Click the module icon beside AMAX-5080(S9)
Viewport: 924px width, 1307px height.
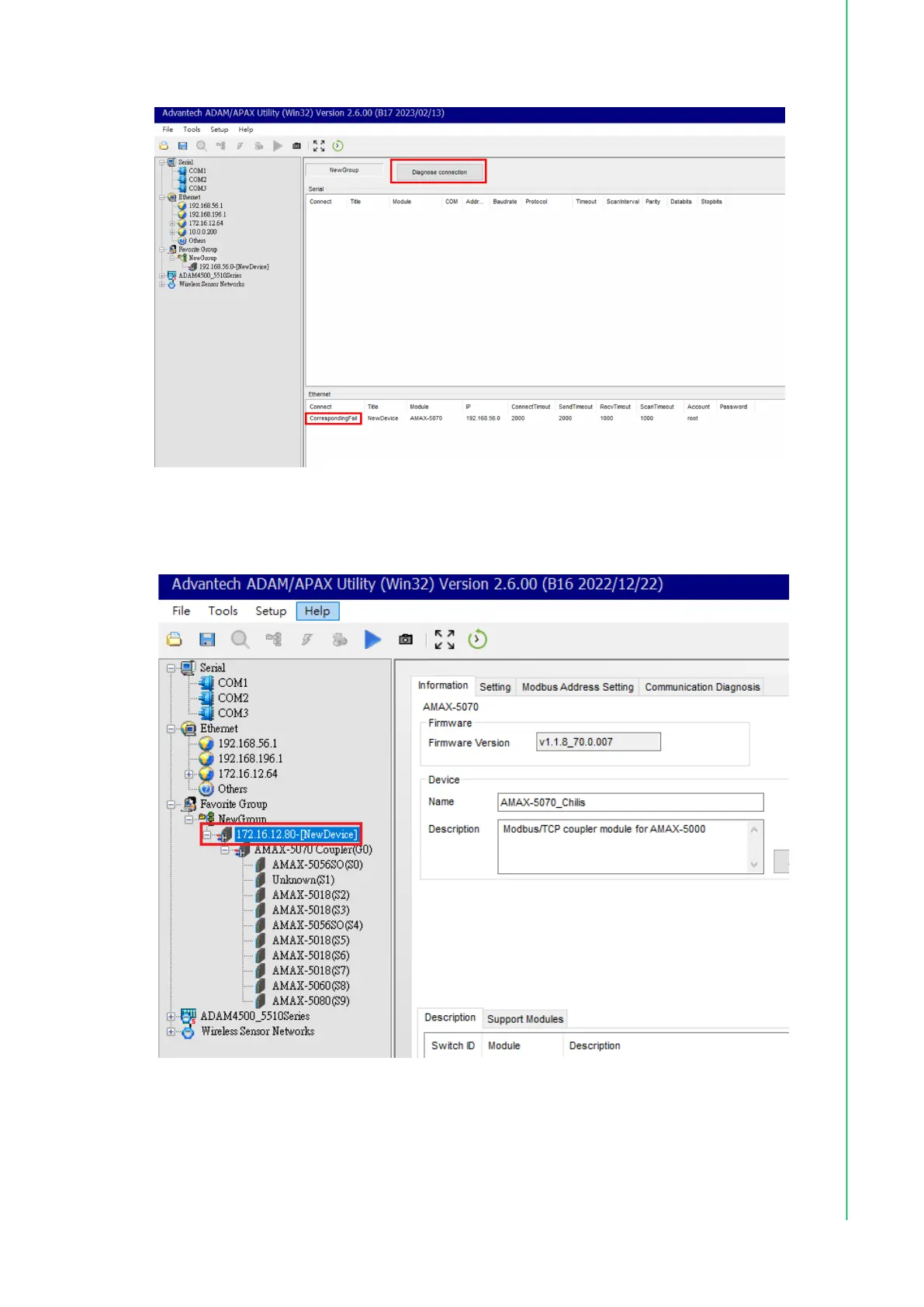click(261, 1001)
